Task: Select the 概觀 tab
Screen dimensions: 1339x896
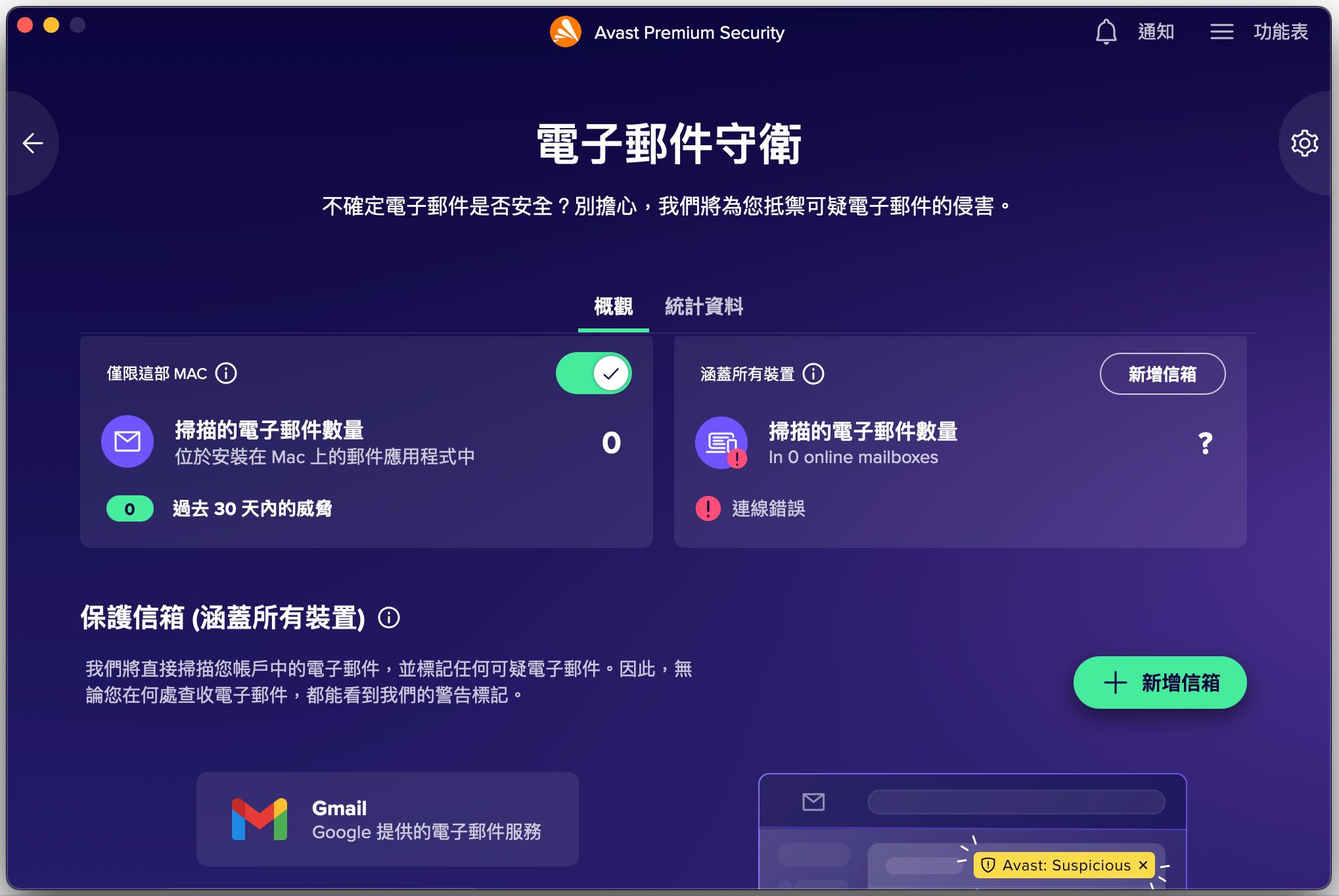Action: pyautogui.click(x=614, y=306)
